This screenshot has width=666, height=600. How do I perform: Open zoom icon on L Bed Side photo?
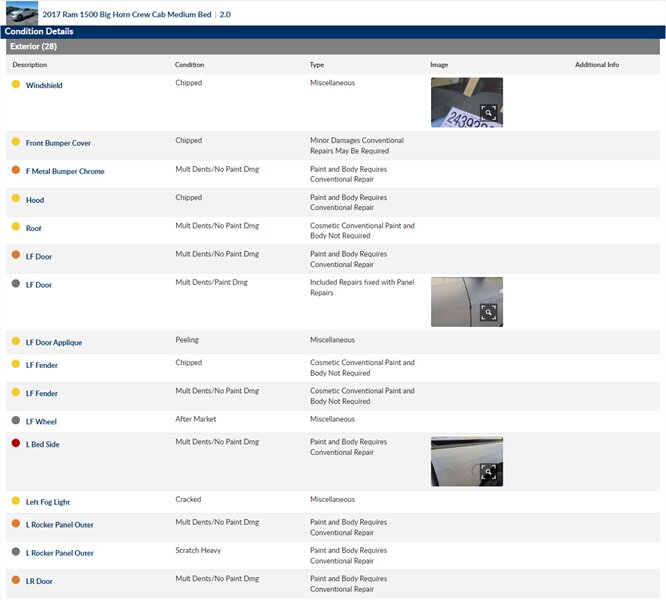coord(488,472)
